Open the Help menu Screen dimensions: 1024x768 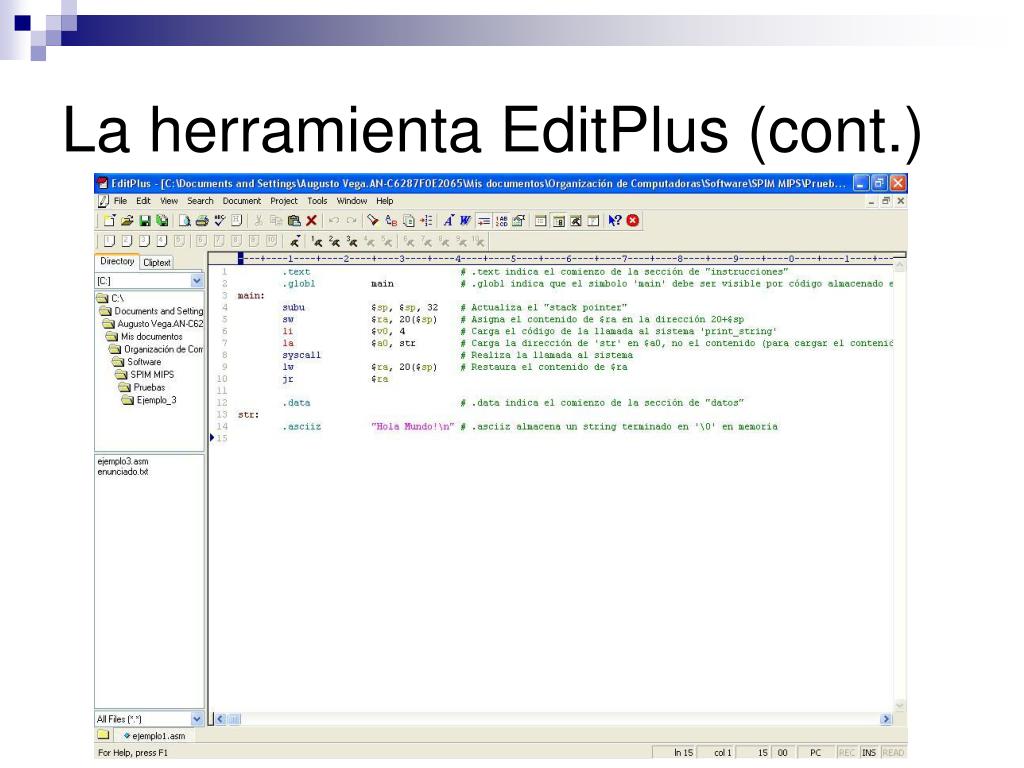click(385, 201)
